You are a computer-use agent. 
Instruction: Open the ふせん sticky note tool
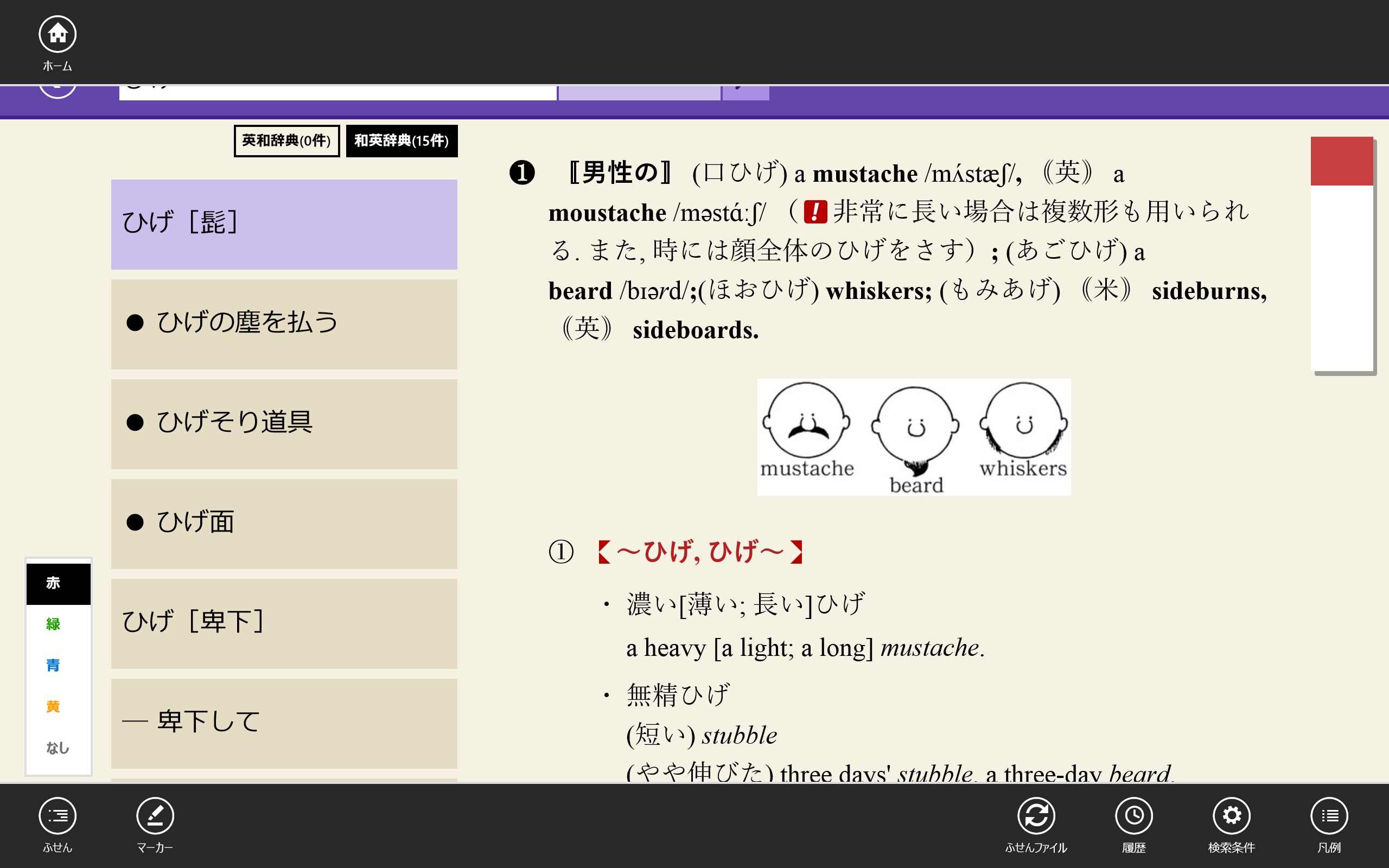coord(58,816)
